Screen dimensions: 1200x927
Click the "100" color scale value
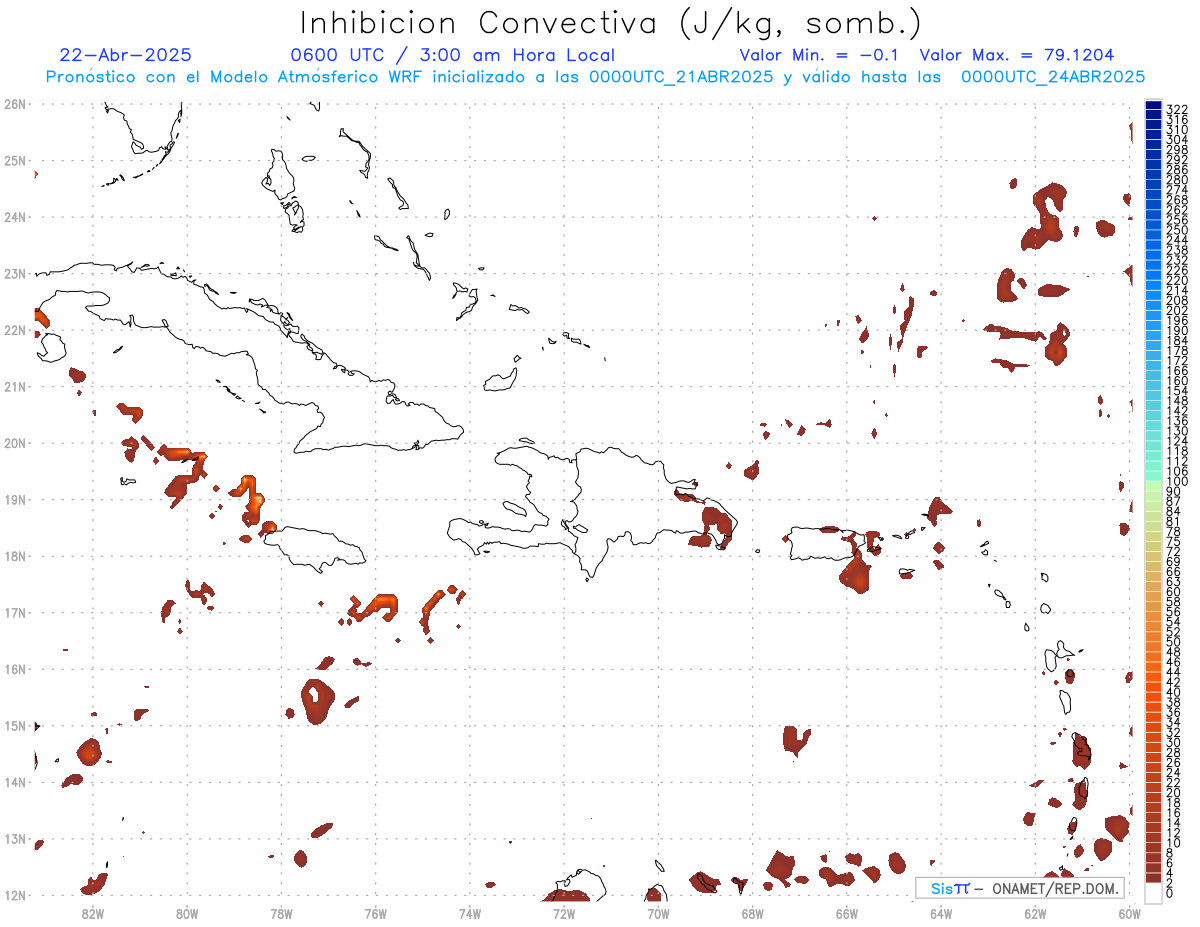click(1177, 482)
